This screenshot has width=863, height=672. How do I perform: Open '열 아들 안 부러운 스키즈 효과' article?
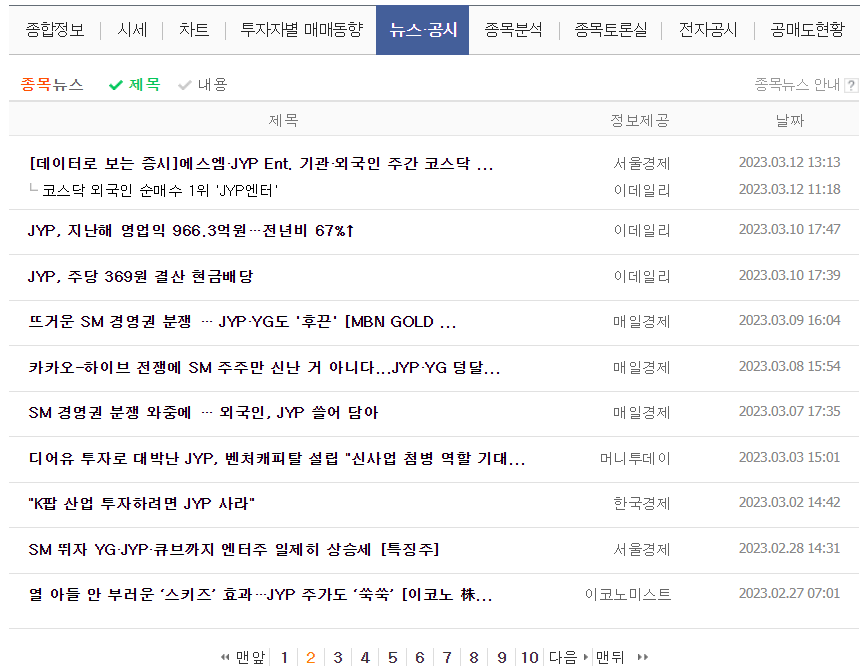click(260, 594)
